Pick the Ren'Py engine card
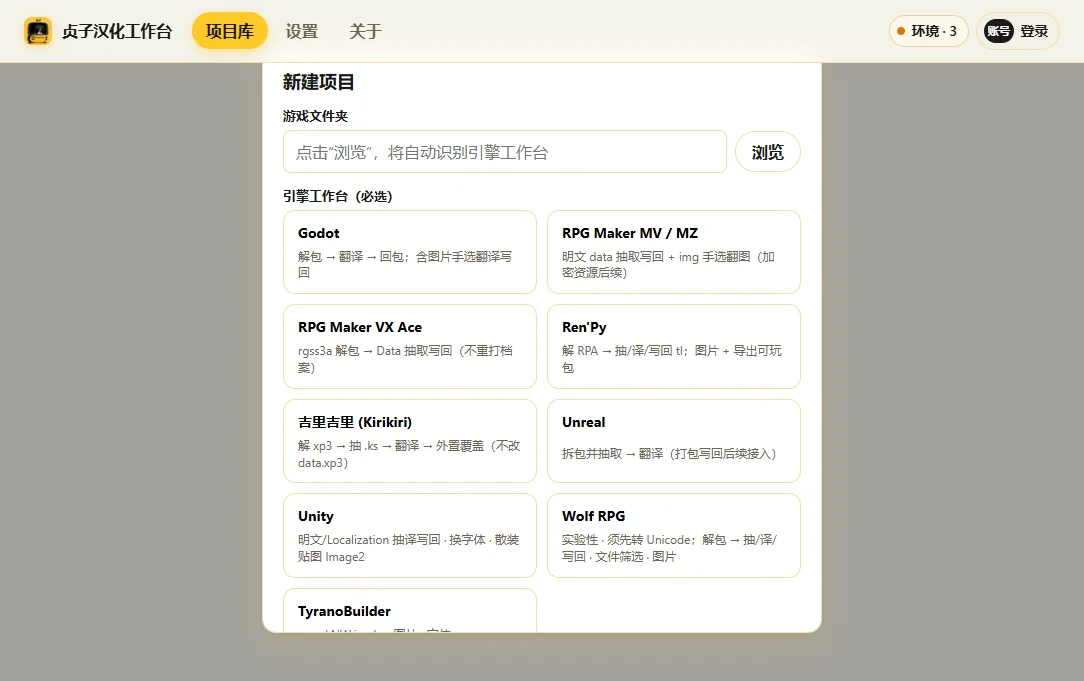The width and height of the screenshot is (1084, 681). [x=674, y=346]
